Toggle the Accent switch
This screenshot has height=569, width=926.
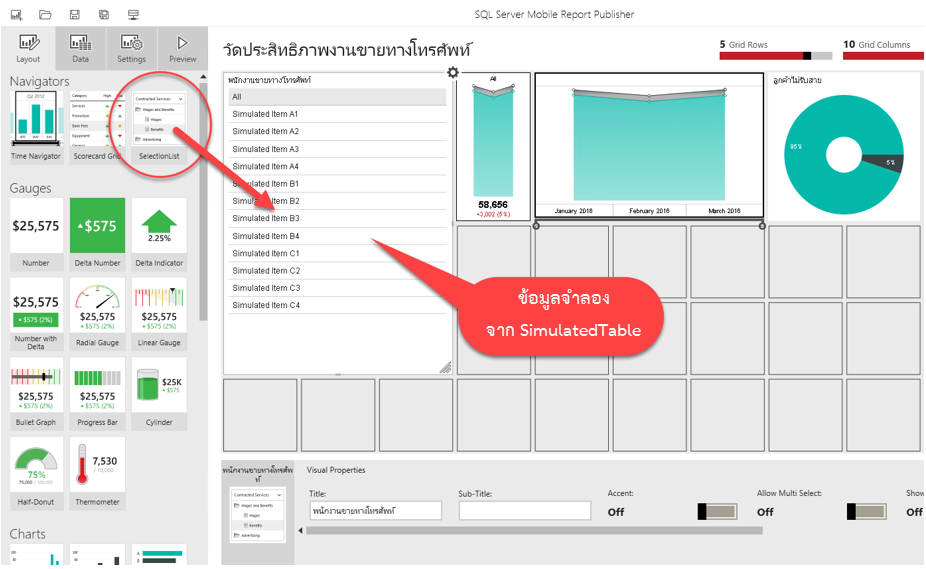tap(716, 511)
